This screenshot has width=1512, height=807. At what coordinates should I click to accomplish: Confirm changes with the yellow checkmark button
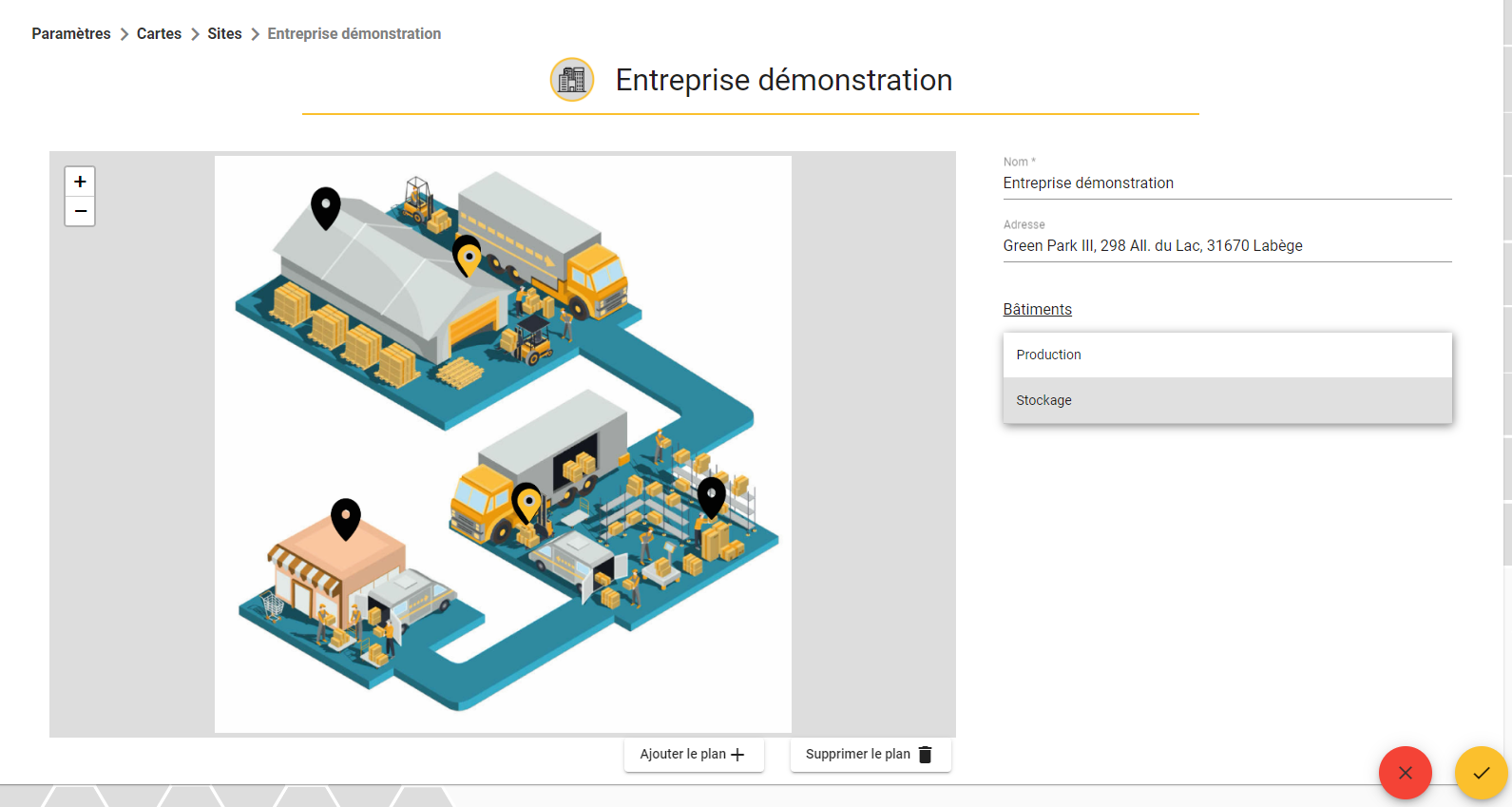(x=1482, y=773)
